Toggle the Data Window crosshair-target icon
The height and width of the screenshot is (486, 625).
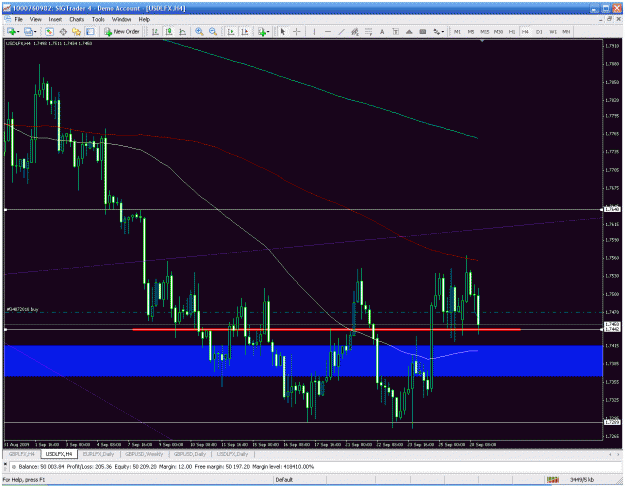click(x=63, y=31)
